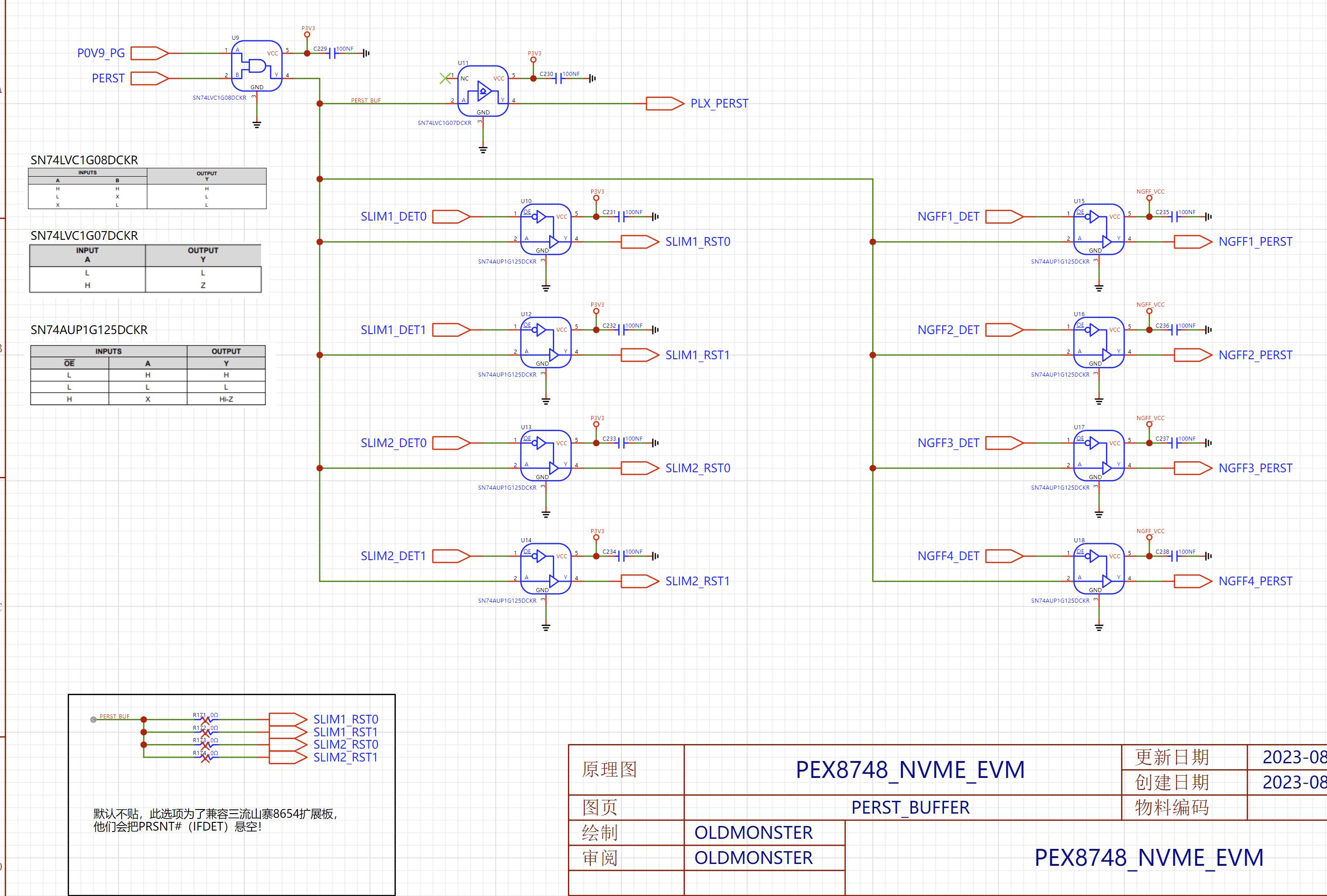Pick the U10 tri-state buffer symbol
The height and width of the screenshot is (896, 1327).
point(546,229)
